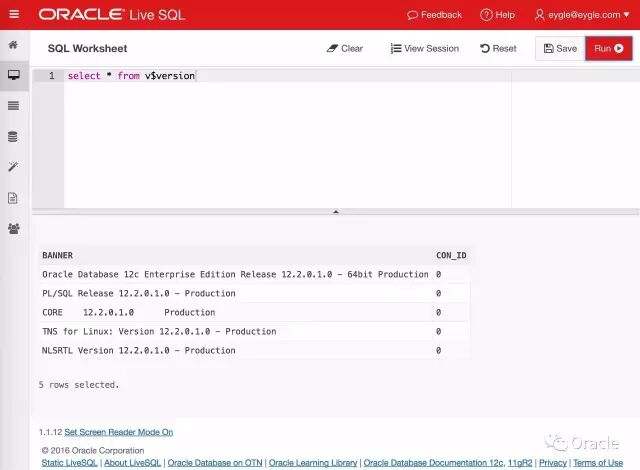Click the Oracle Live SQL logo
This screenshot has height=470, width=640.
point(112,15)
